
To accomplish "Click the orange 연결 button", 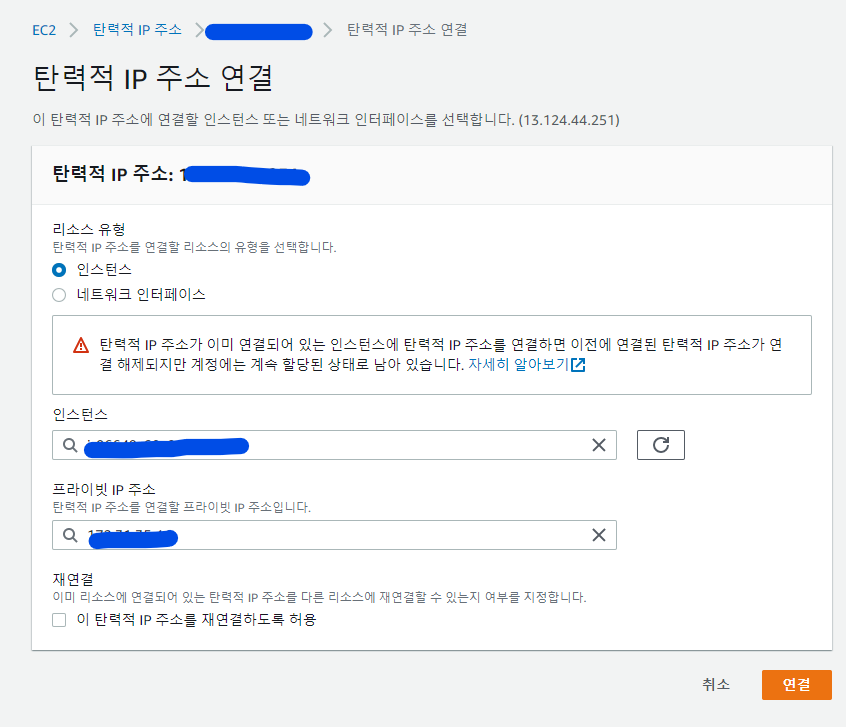I will click(797, 685).
